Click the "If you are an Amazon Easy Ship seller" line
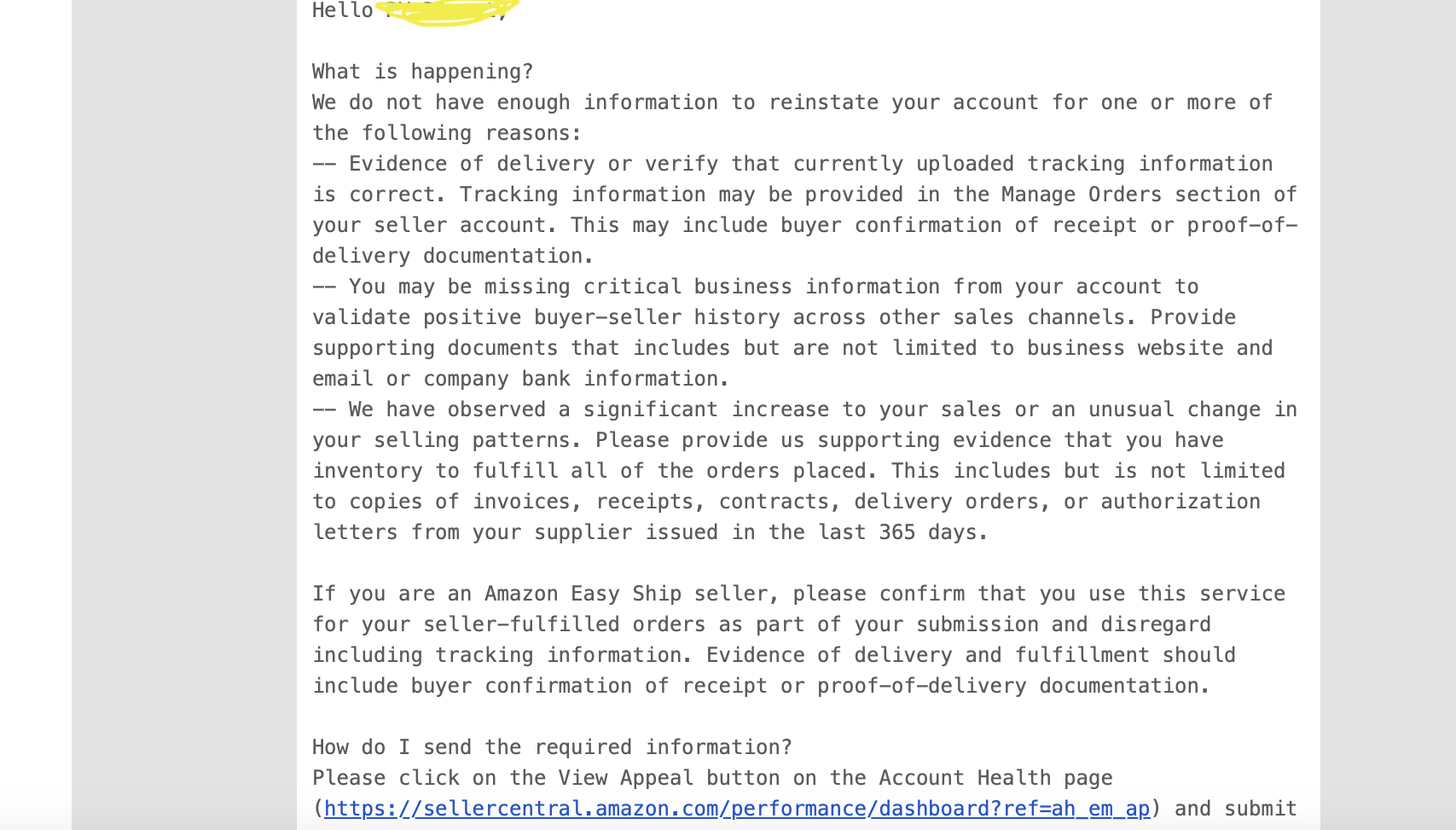 (x=798, y=594)
